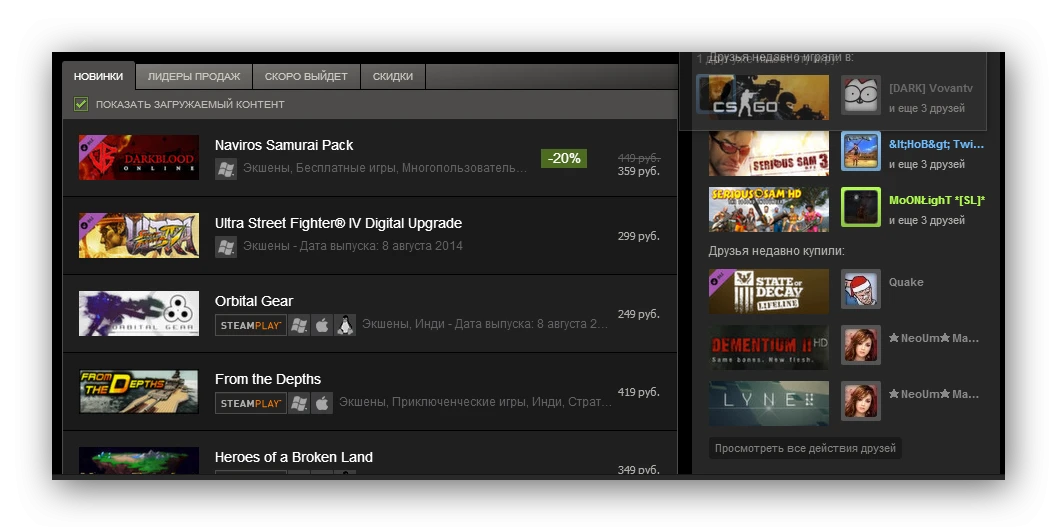Click avatar next to Dementium II banner
The image size is (1057, 532).
click(x=861, y=345)
